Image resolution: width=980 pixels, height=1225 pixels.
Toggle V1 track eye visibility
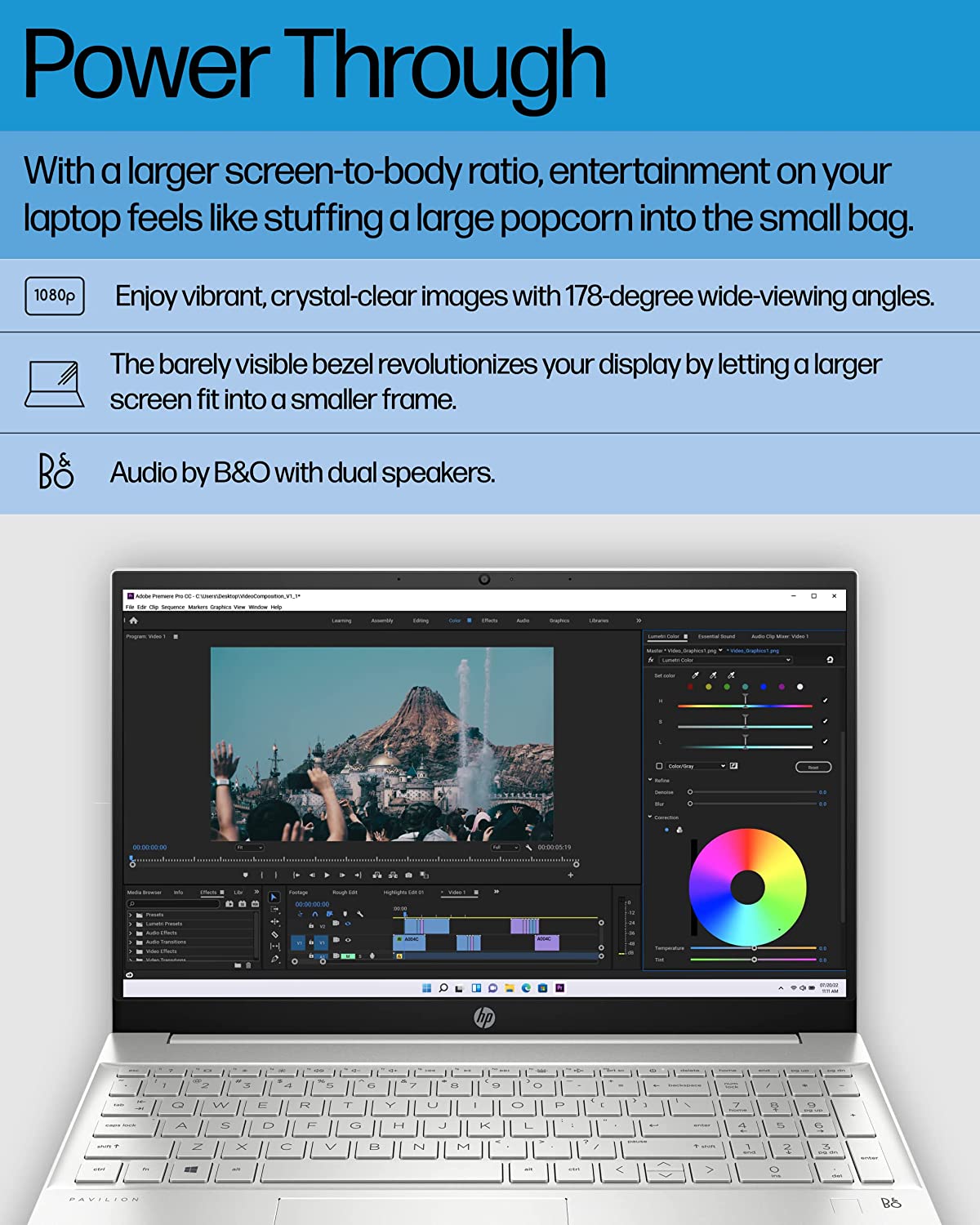click(x=348, y=940)
